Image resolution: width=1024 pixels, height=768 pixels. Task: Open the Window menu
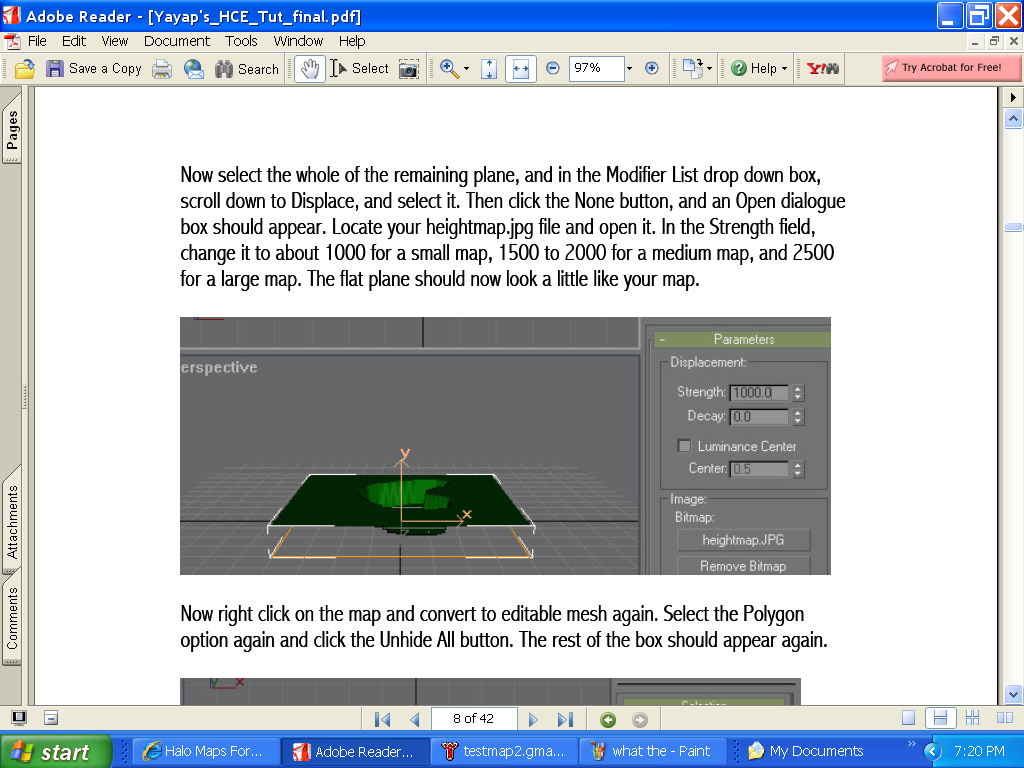point(298,41)
